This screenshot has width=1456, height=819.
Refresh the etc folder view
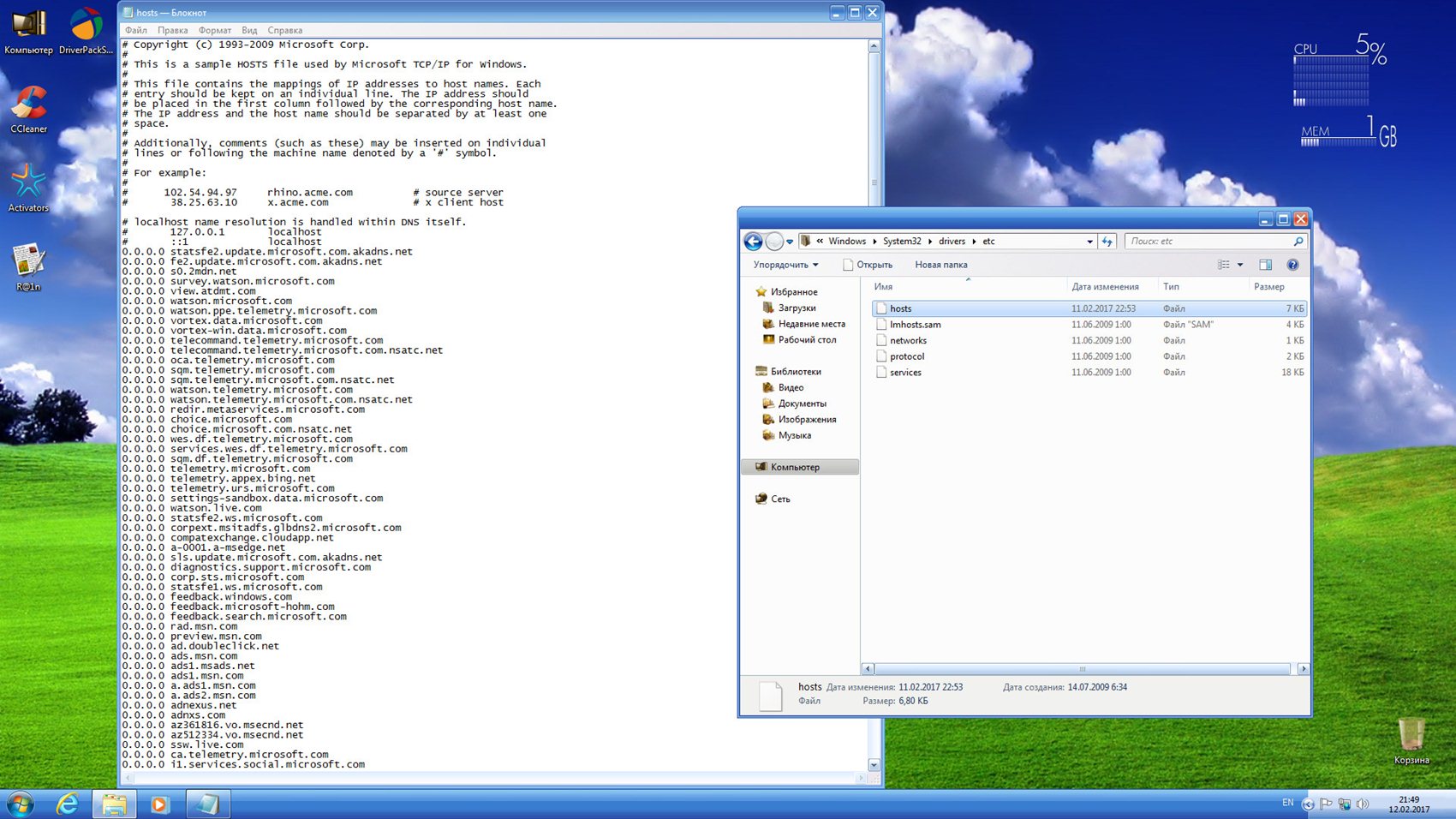[1107, 242]
